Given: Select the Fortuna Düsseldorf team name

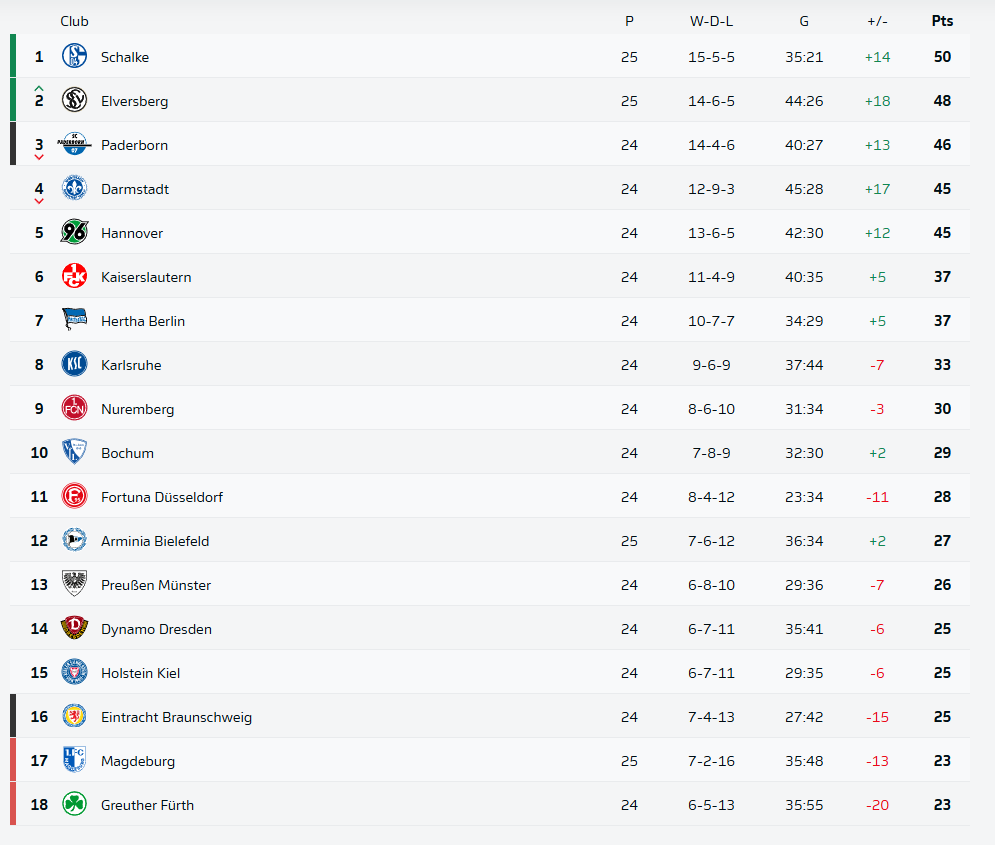Looking at the screenshot, I should pos(162,497).
